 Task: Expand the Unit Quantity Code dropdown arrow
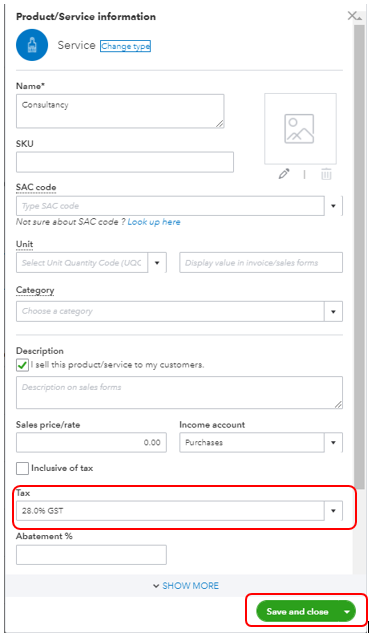pyautogui.click(x=157, y=263)
